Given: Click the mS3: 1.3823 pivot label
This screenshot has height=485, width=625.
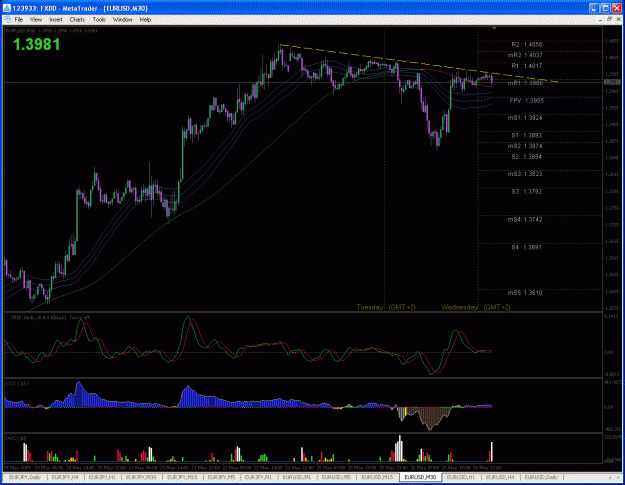Looking at the screenshot, I should (525, 174).
